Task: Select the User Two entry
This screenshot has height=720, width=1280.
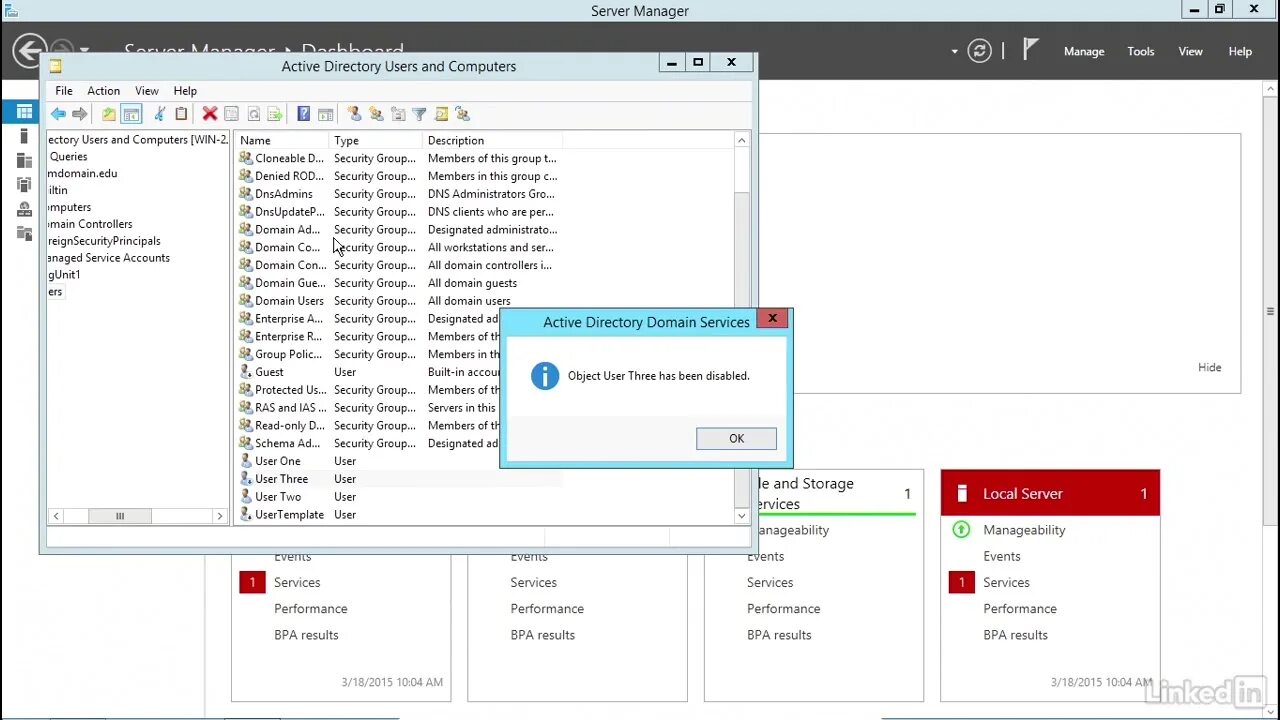Action: pyautogui.click(x=278, y=497)
